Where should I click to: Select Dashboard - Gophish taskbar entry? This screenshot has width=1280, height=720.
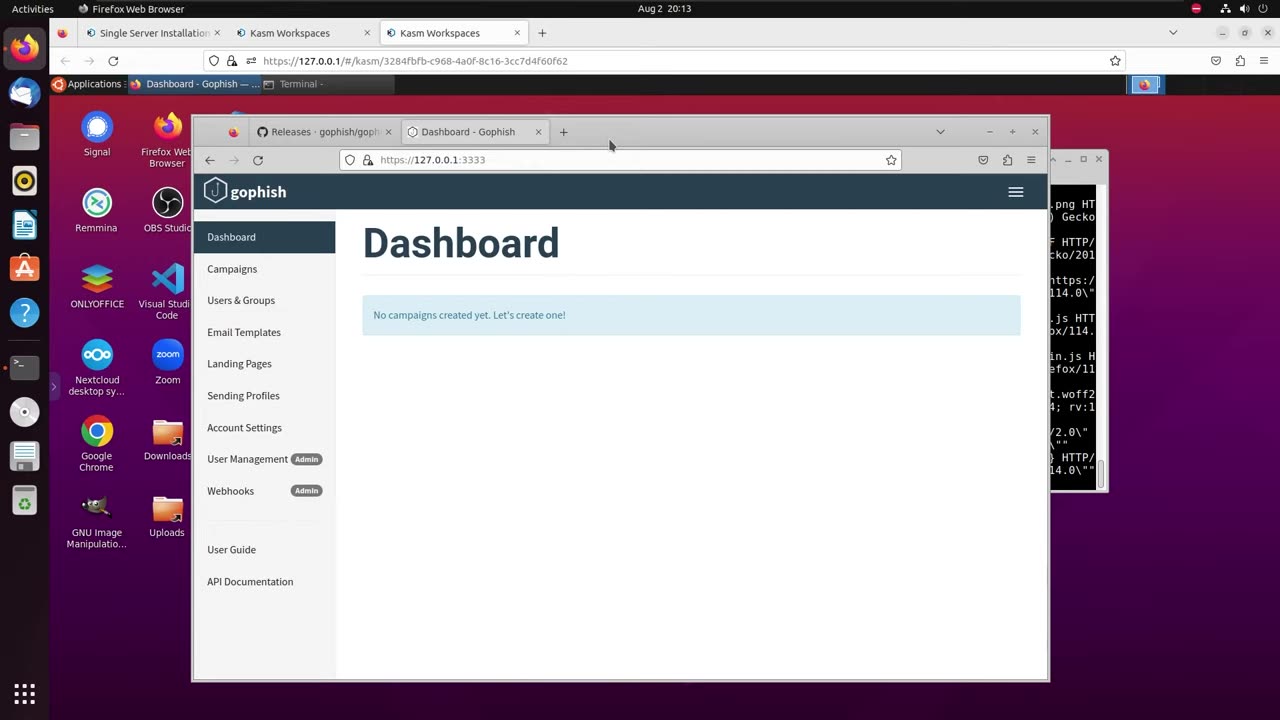coord(195,84)
